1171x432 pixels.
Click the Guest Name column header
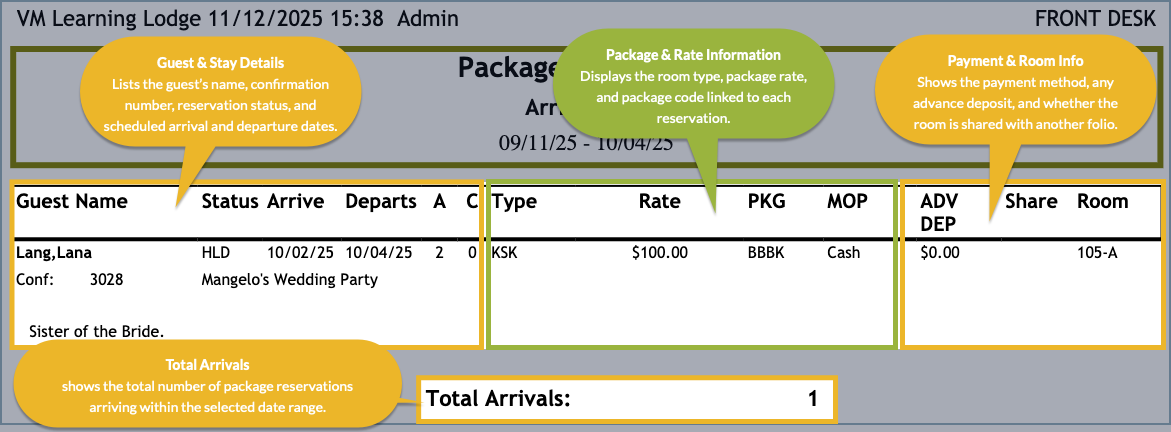(x=72, y=201)
